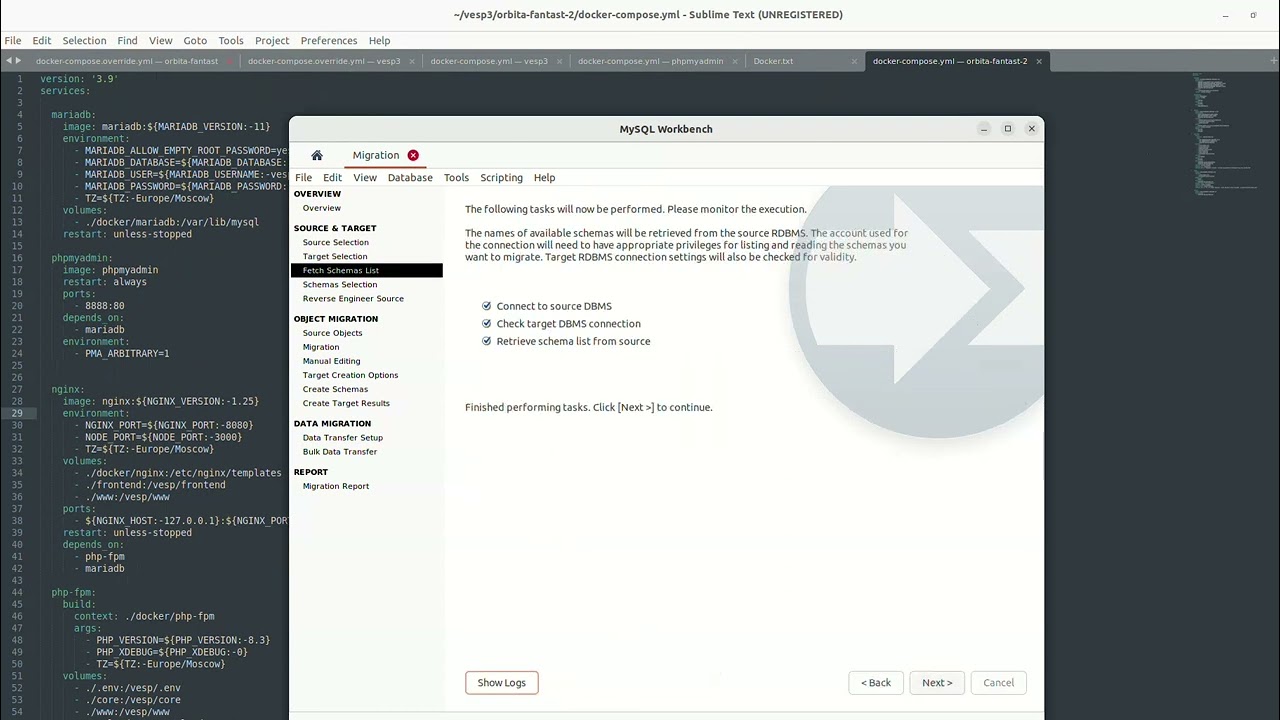1280x720 pixels.
Task: Close the MySQL Workbench window
Action: pyautogui.click(x=1032, y=129)
